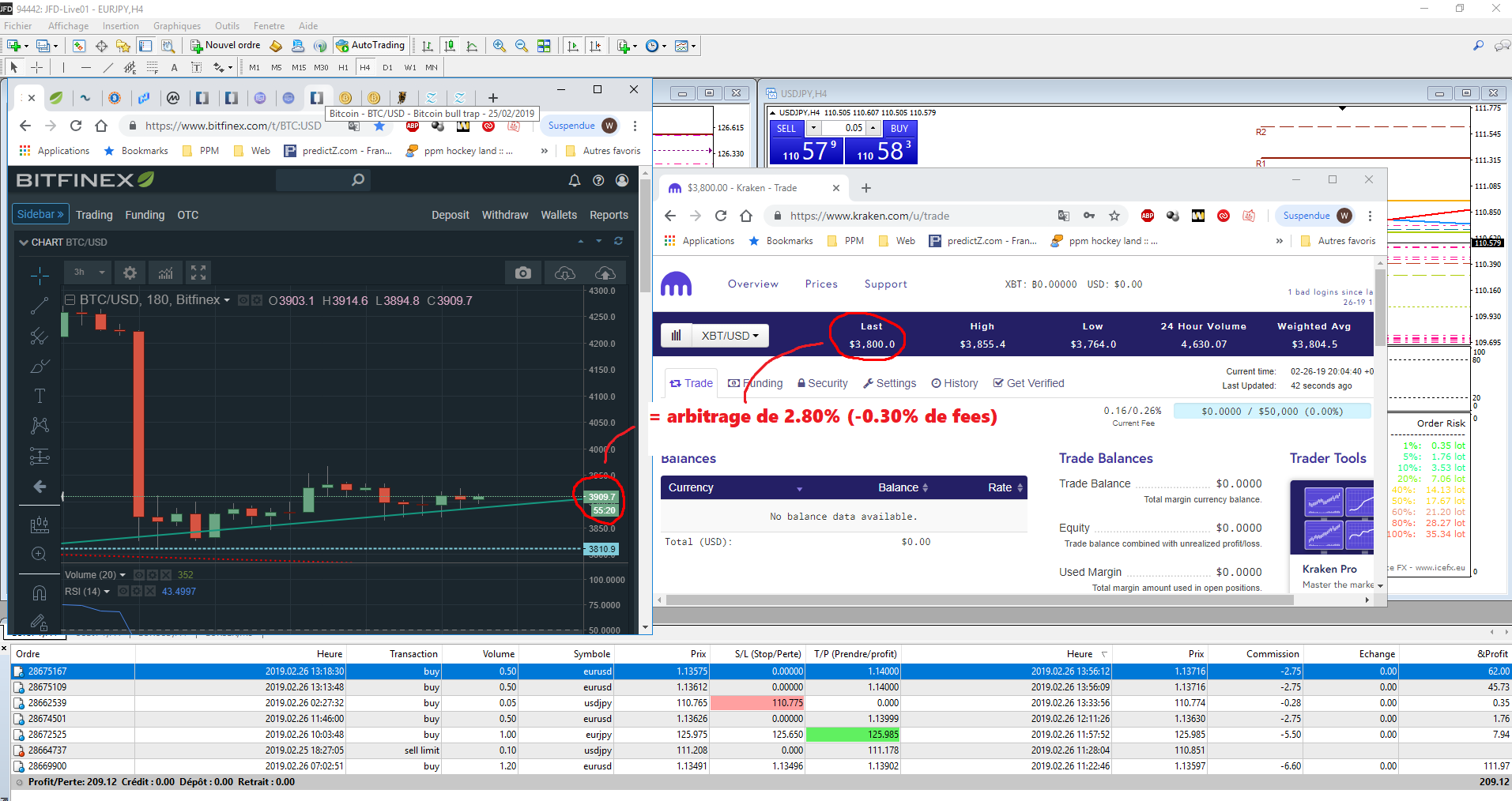Screen dimensions: 1512x801
Task: Show more bookmarks in Kraken browser window
Action: click(1279, 241)
